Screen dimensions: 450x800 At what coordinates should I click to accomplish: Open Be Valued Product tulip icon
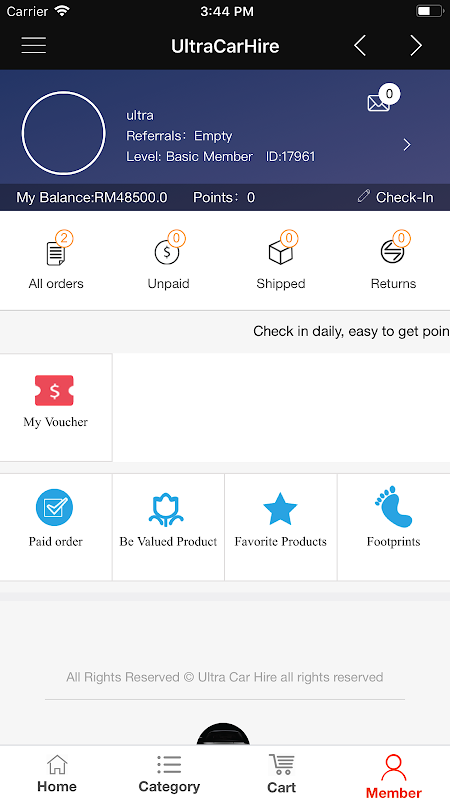(x=166, y=509)
